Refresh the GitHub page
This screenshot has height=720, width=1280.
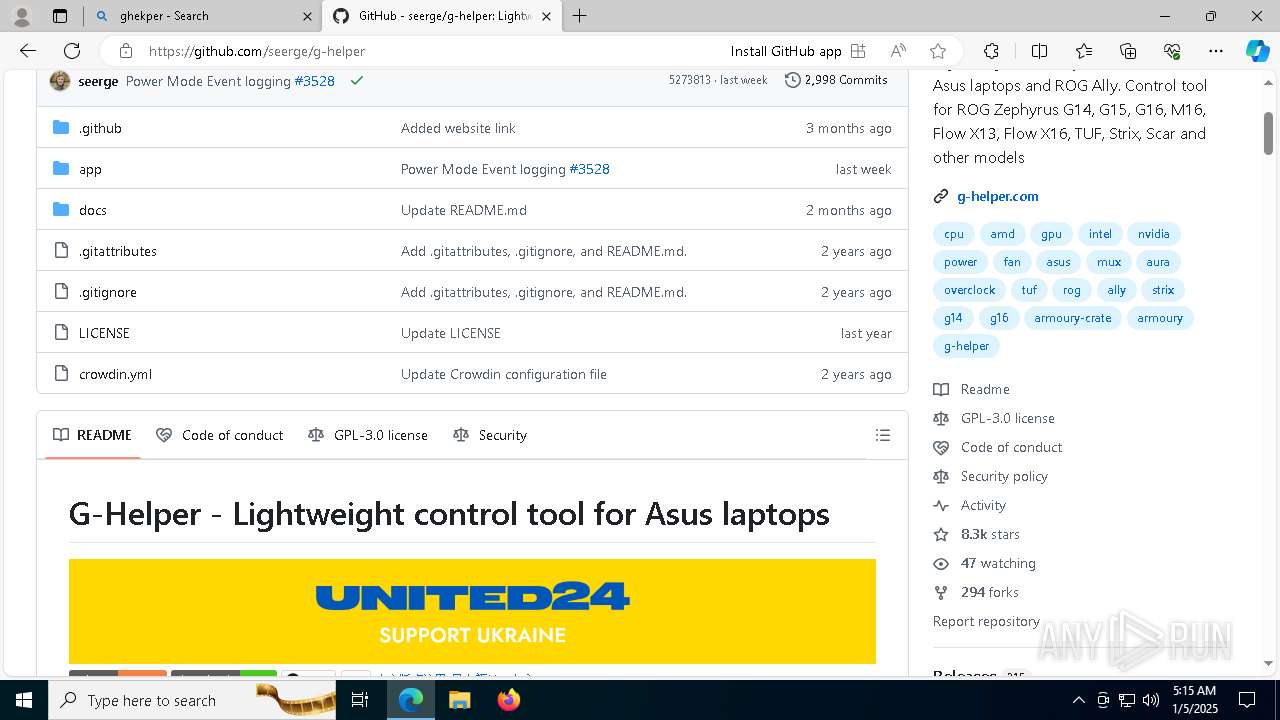point(72,51)
